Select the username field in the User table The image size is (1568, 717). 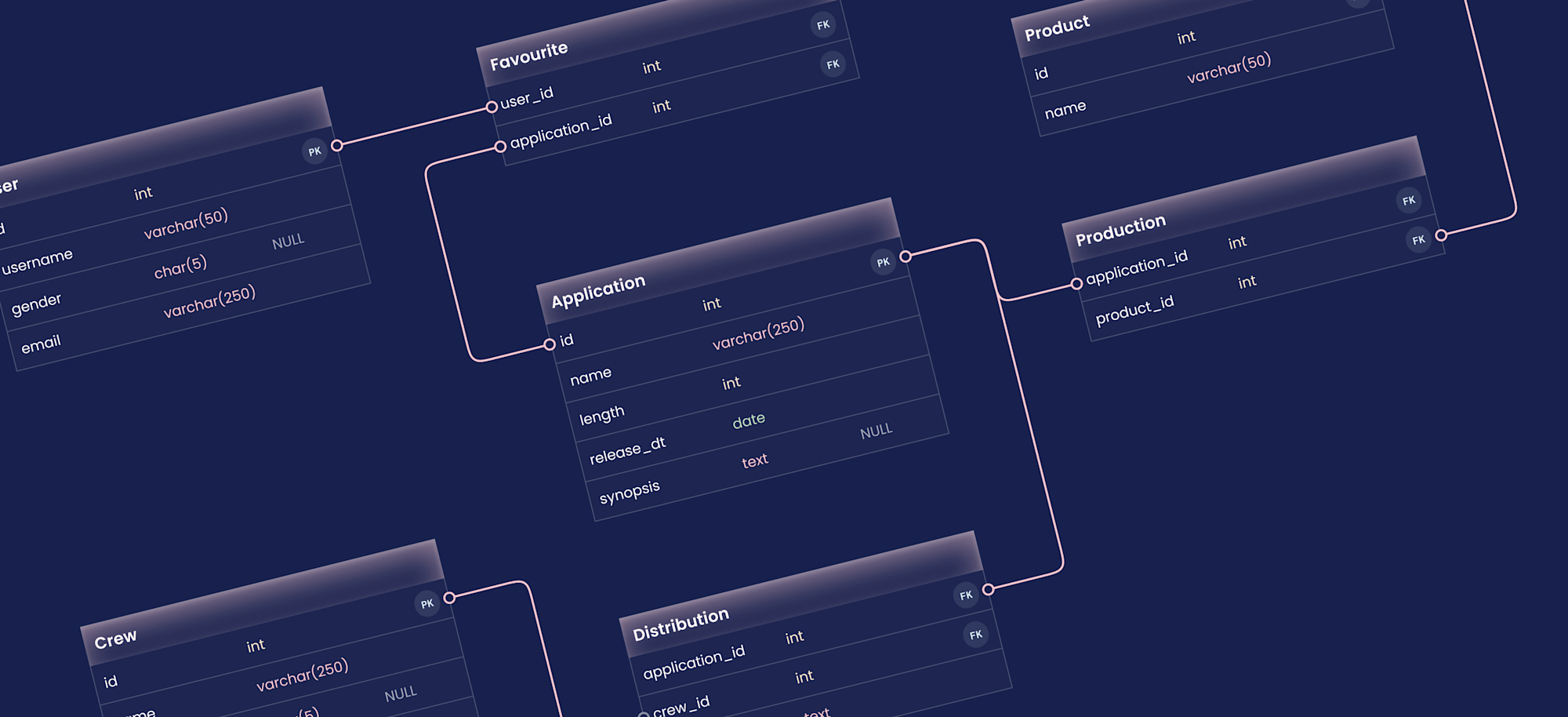coord(37,261)
